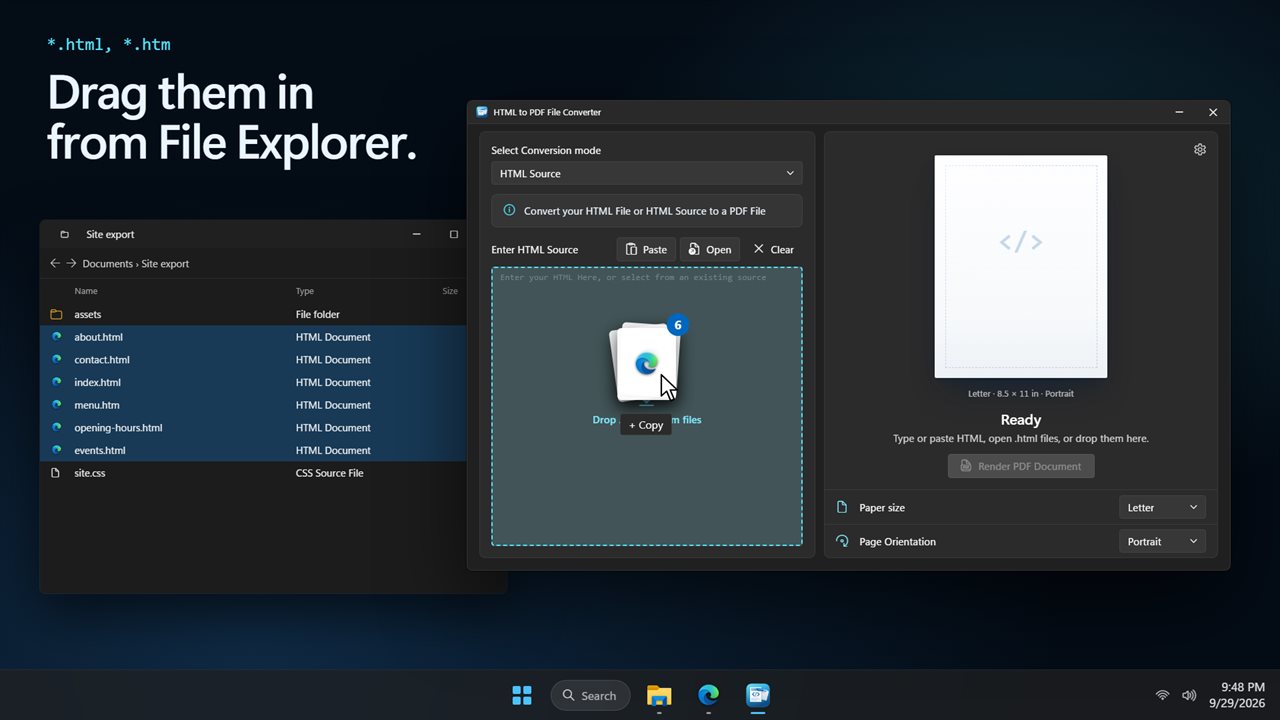Click the taskbar Search box
Screen dimensions: 1280x720
[x=590, y=695]
